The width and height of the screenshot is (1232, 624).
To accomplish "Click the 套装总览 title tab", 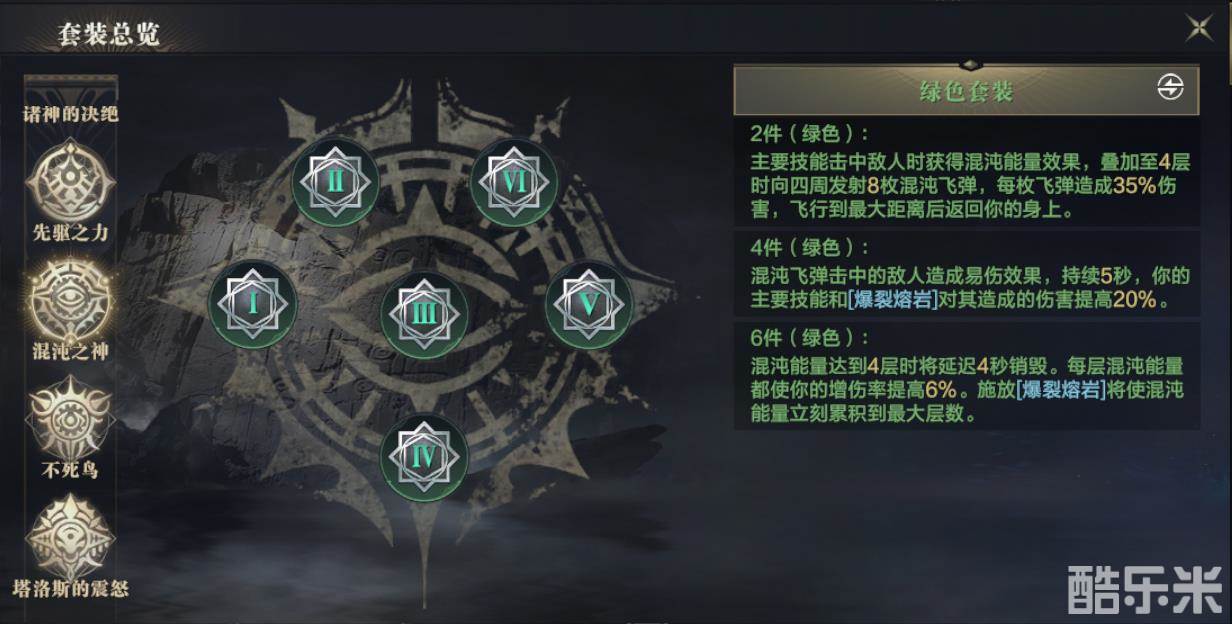I will point(109,35).
